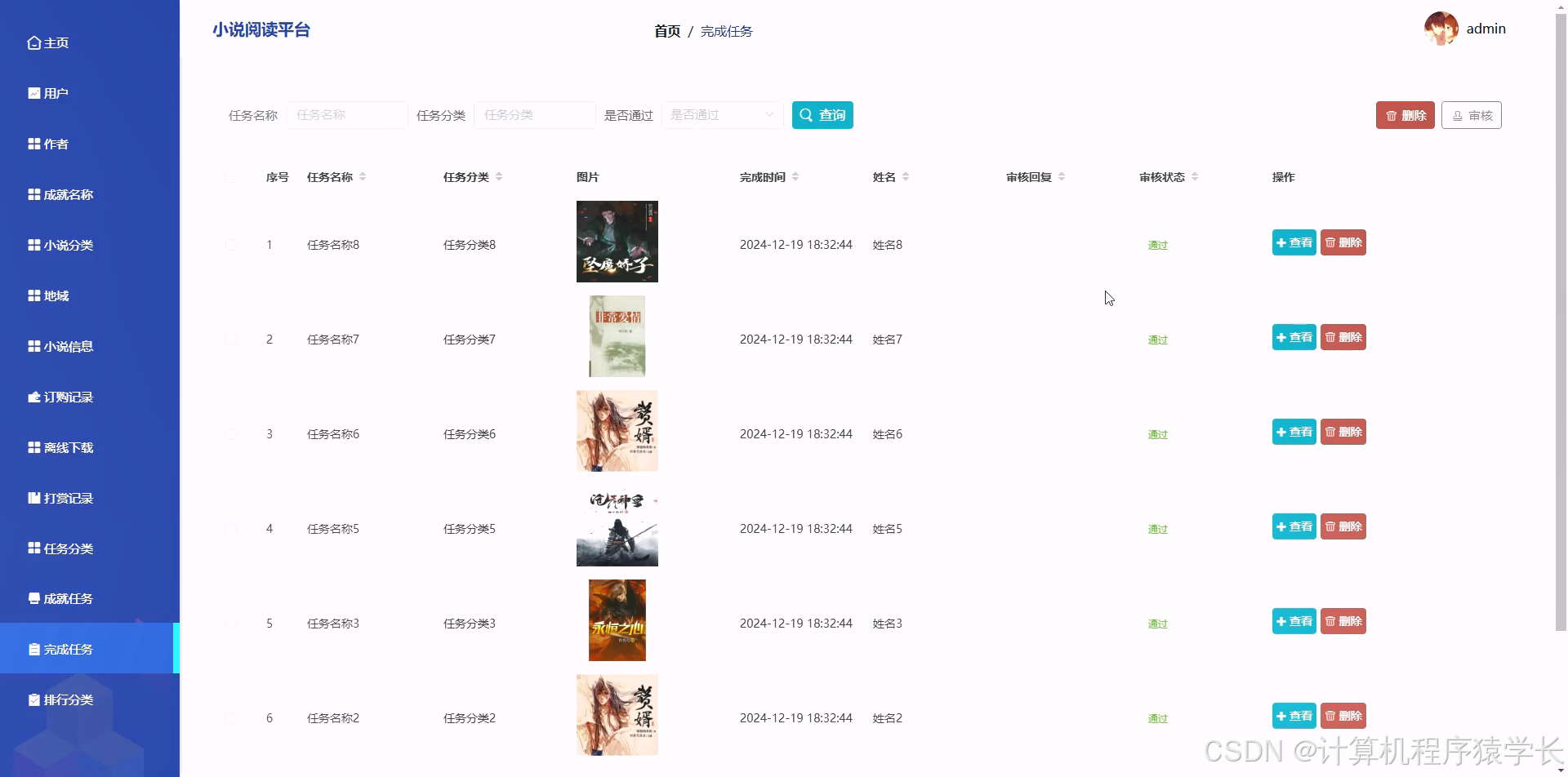The image size is (1568, 777).
Task: Click the admin username label
Action: point(1486,29)
